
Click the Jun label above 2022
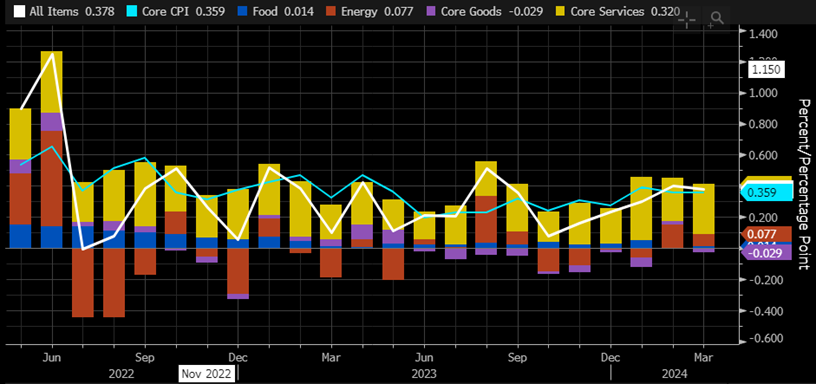click(52, 358)
